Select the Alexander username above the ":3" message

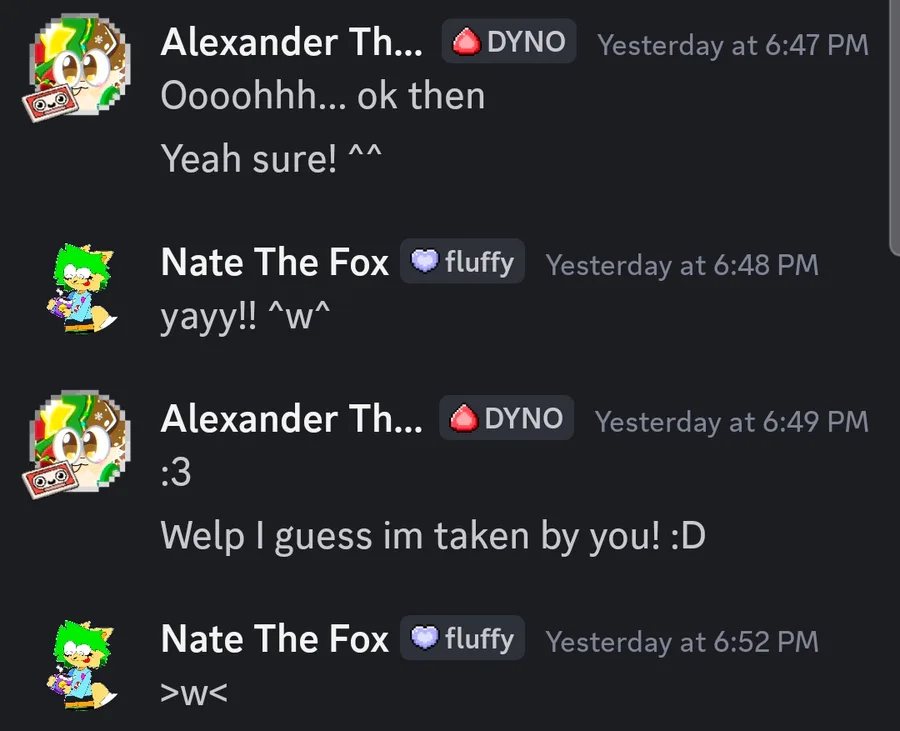(291, 419)
